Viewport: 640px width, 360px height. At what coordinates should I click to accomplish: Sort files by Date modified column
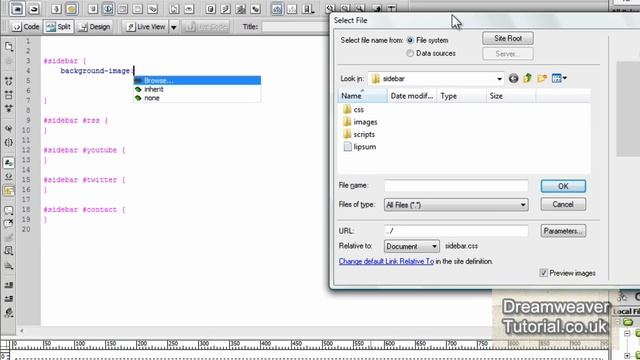[411, 96]
